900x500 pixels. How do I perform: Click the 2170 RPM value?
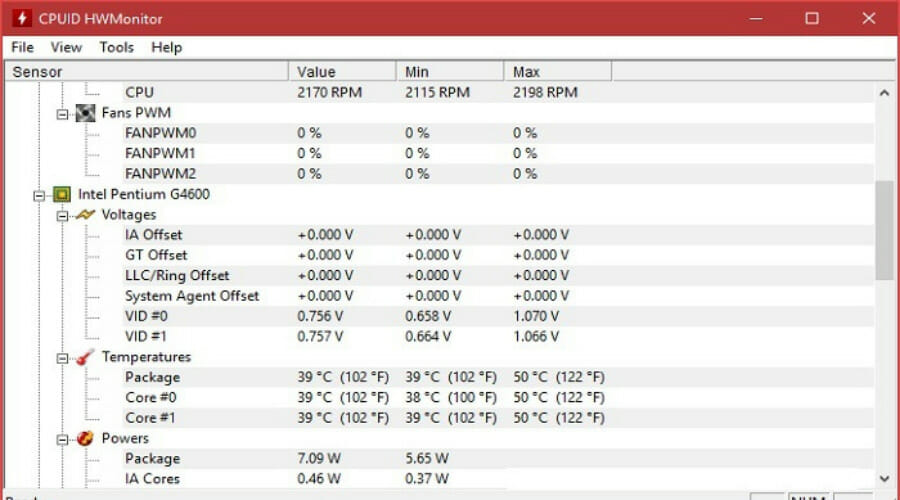pos(329,92)
